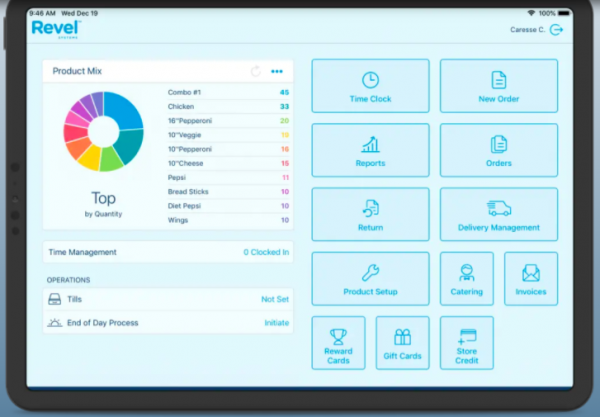Image resolution: width=600 pixels, height=417 pixels.
Task: Click the Product Mix donut chart
Action: coord(104,131)
